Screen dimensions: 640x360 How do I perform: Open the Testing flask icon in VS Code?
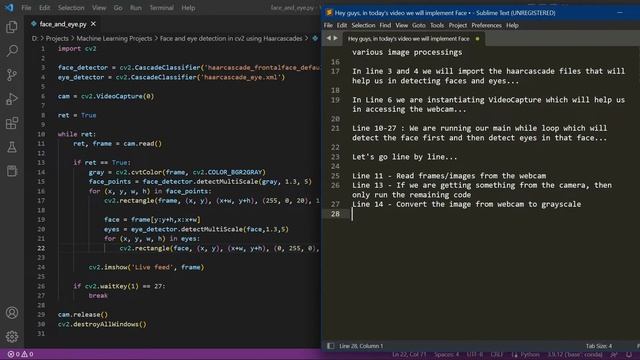(12, 147)
